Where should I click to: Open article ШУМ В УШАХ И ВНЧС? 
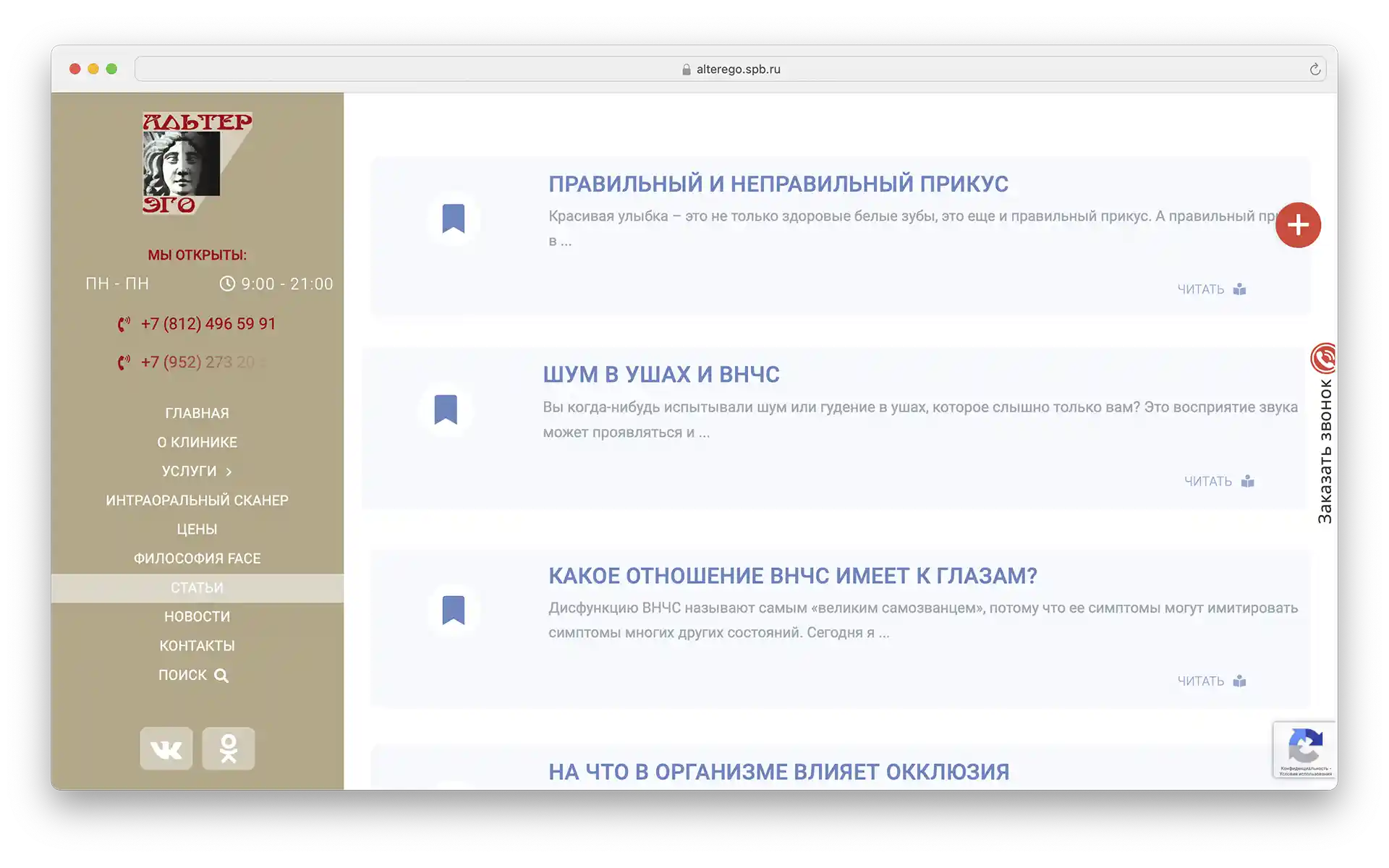(661, 375)
